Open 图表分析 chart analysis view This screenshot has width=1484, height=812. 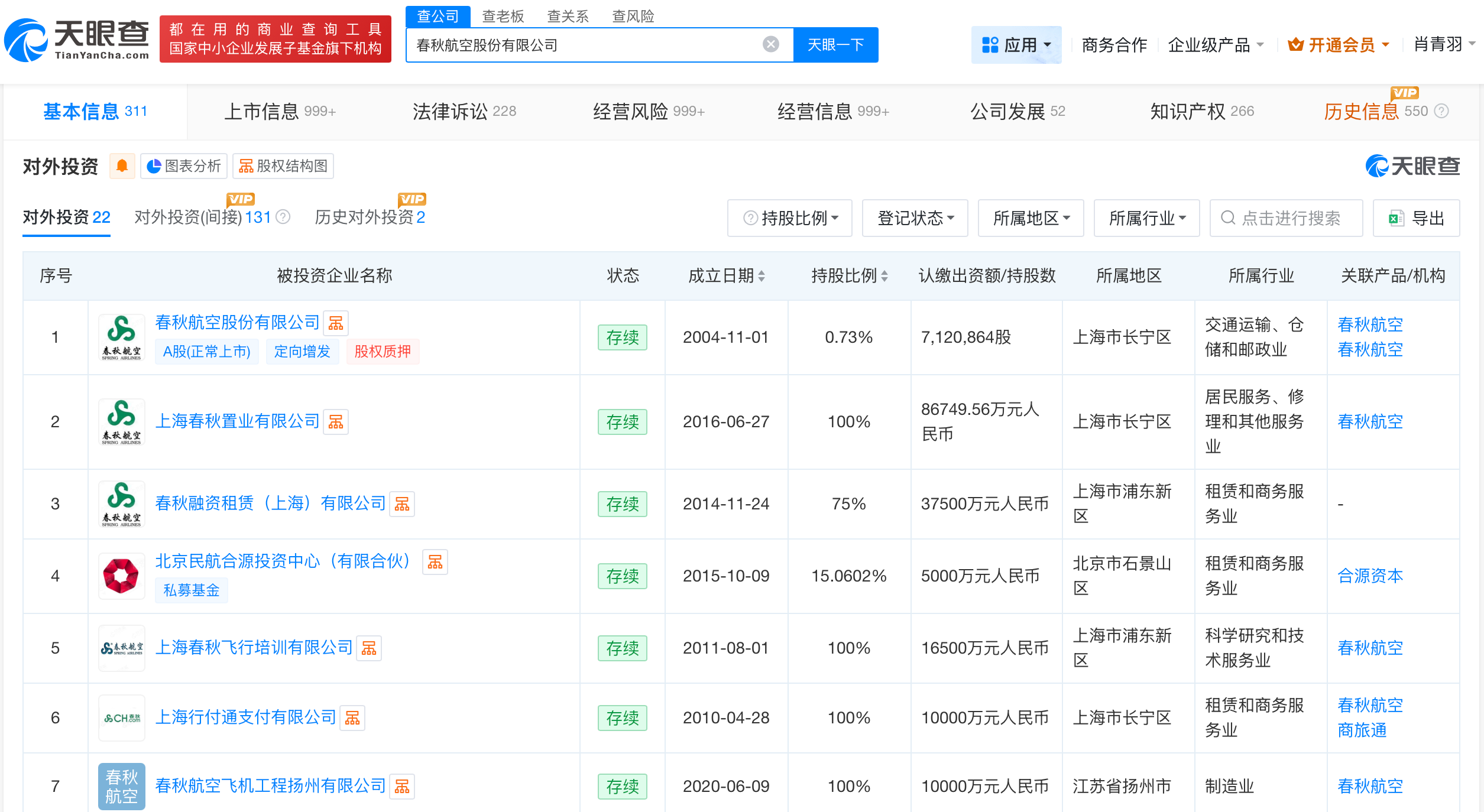point(183,166)
